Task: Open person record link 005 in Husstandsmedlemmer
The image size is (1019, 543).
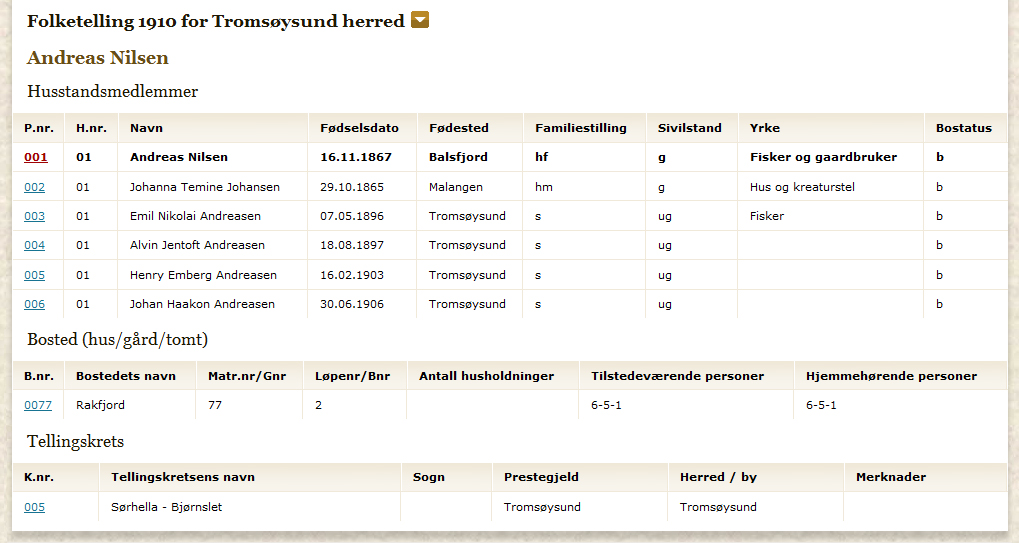Action: pyautogui.click(x=35, y=275)
